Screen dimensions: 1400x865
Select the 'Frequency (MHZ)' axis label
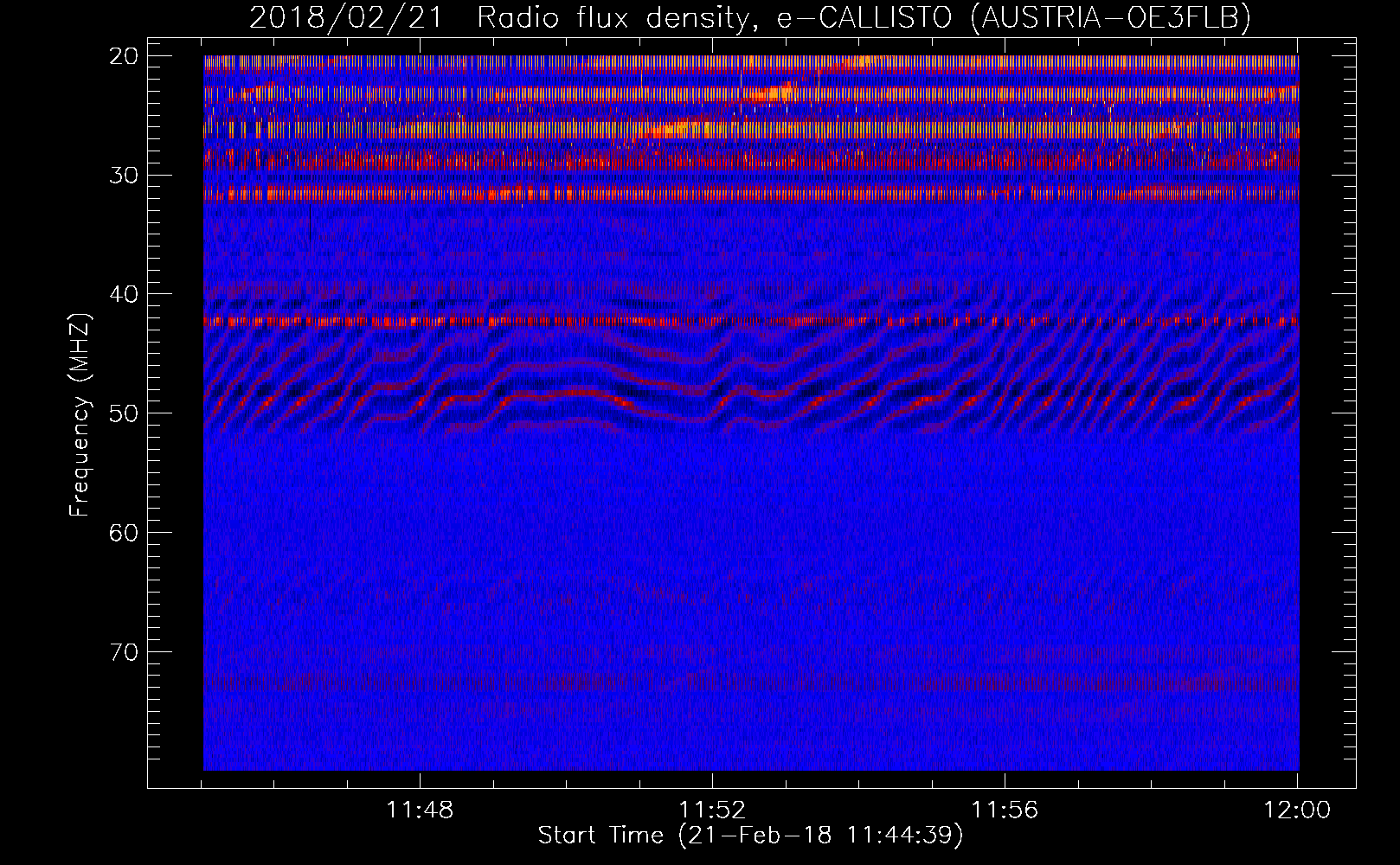coord(80,414)
